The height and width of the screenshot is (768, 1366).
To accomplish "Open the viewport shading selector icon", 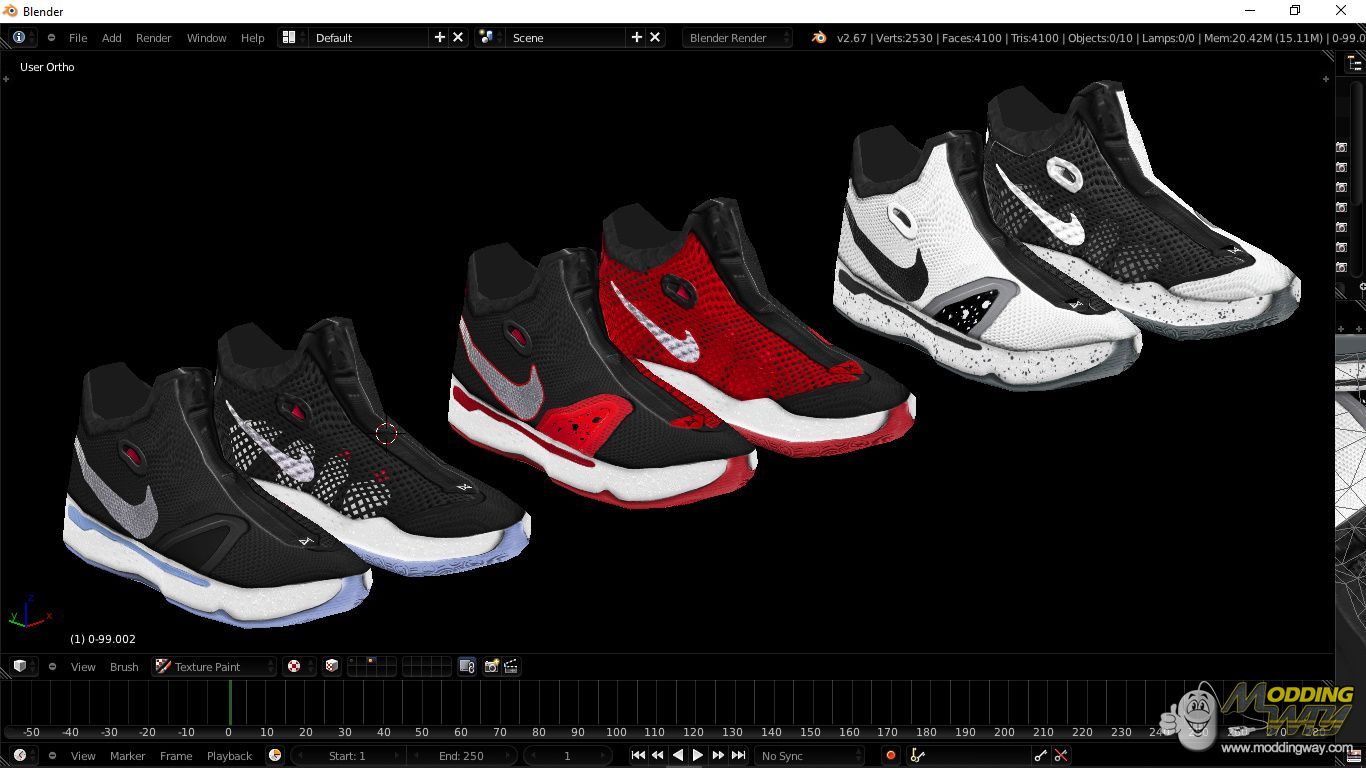I will (x=294, y=667).
